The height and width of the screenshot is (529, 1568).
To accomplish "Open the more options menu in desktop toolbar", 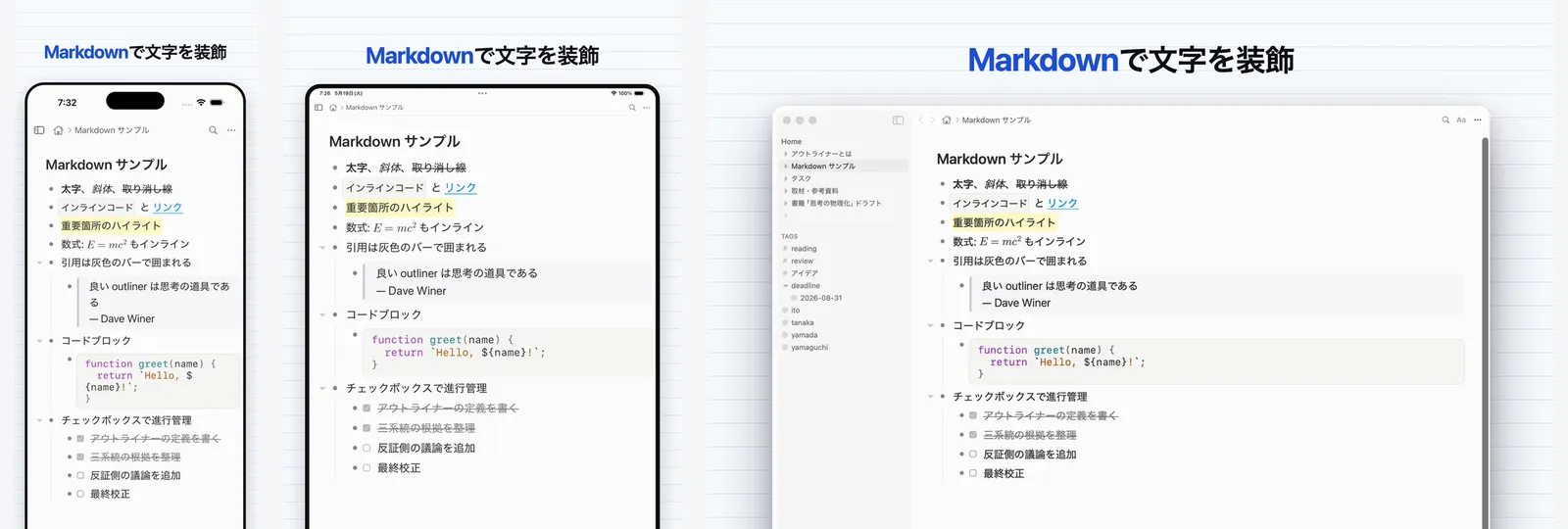I will (x=1478, y=120).
